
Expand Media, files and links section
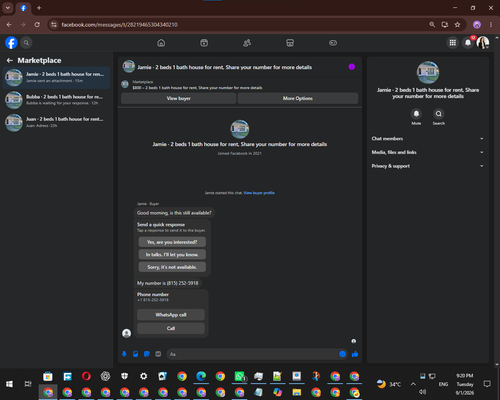click(x=428, y=152)
